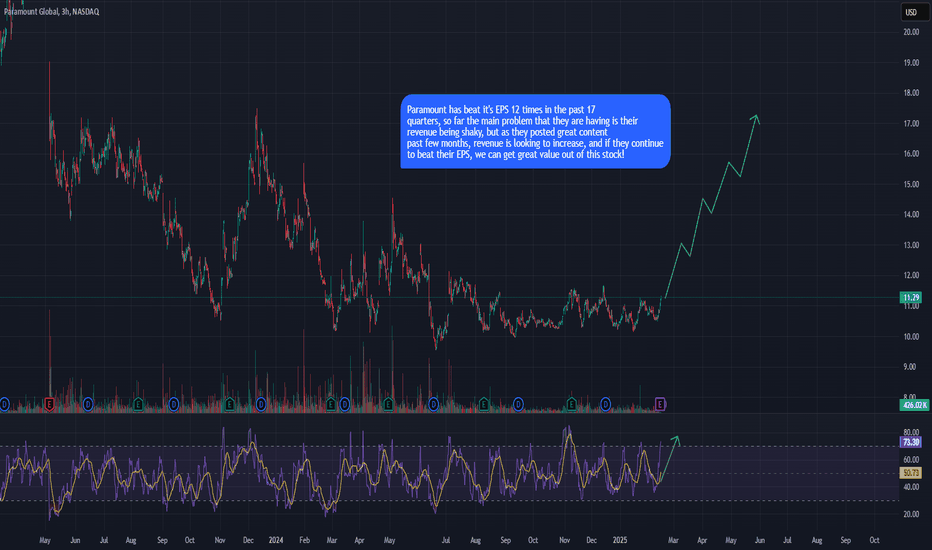This screenshot has width=932, height=550.
Task: Click the 426.02K volume label
Action: click(914, 405)
